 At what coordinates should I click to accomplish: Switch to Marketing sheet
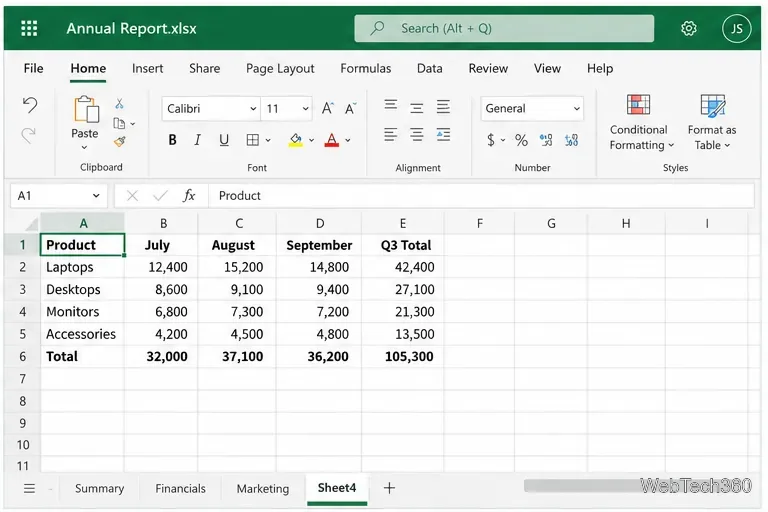point(263,488)
